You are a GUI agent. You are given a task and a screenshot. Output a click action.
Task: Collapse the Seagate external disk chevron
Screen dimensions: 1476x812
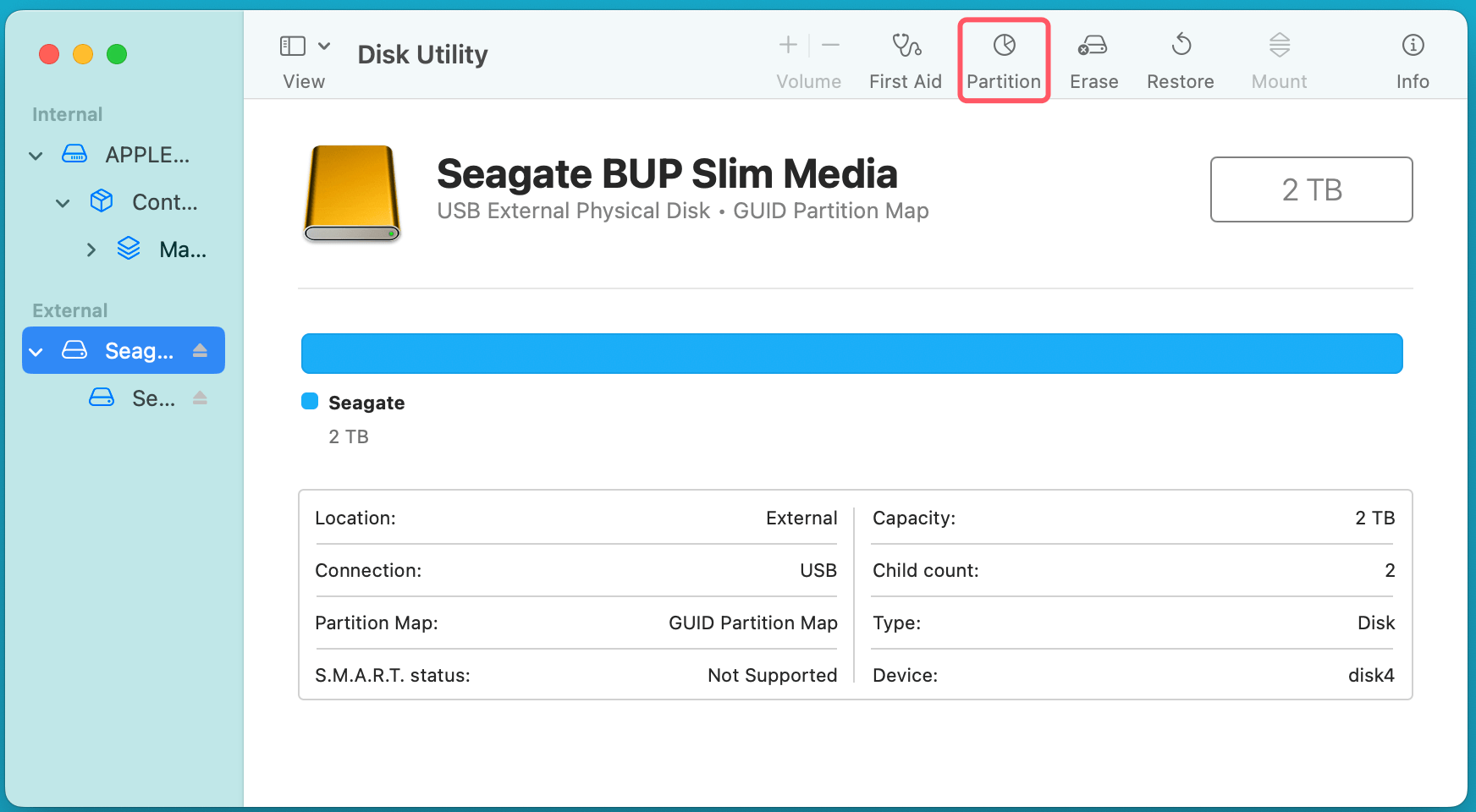(x=36, y=352)
